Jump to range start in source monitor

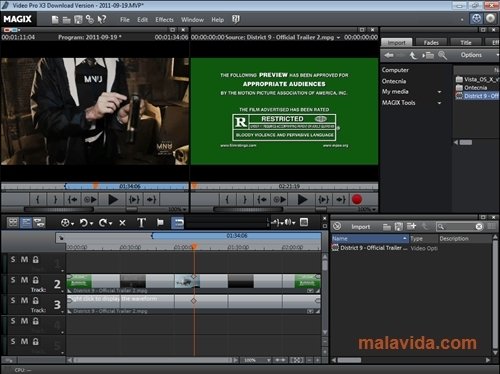pos(262,200)
